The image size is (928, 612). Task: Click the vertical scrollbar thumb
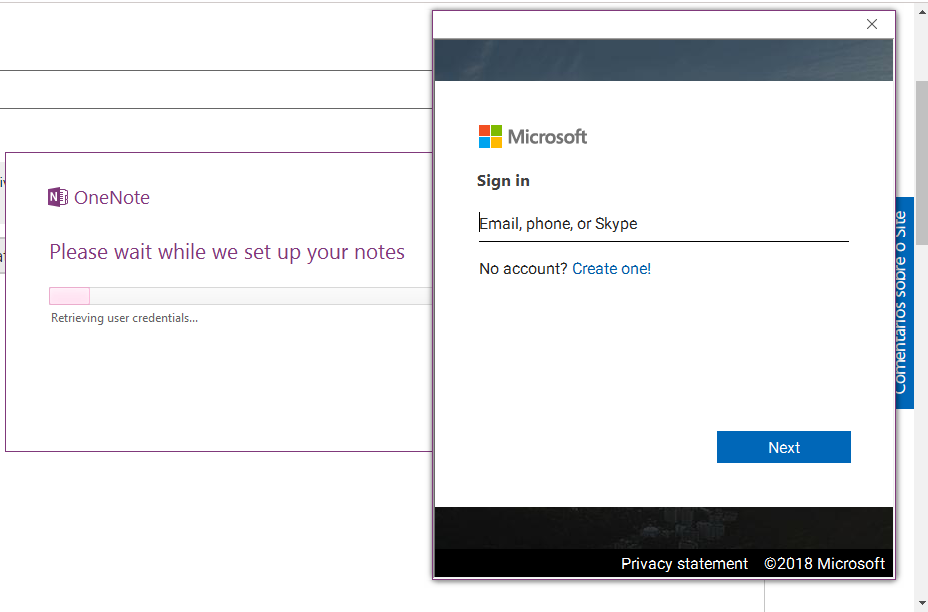pos(921,162)
